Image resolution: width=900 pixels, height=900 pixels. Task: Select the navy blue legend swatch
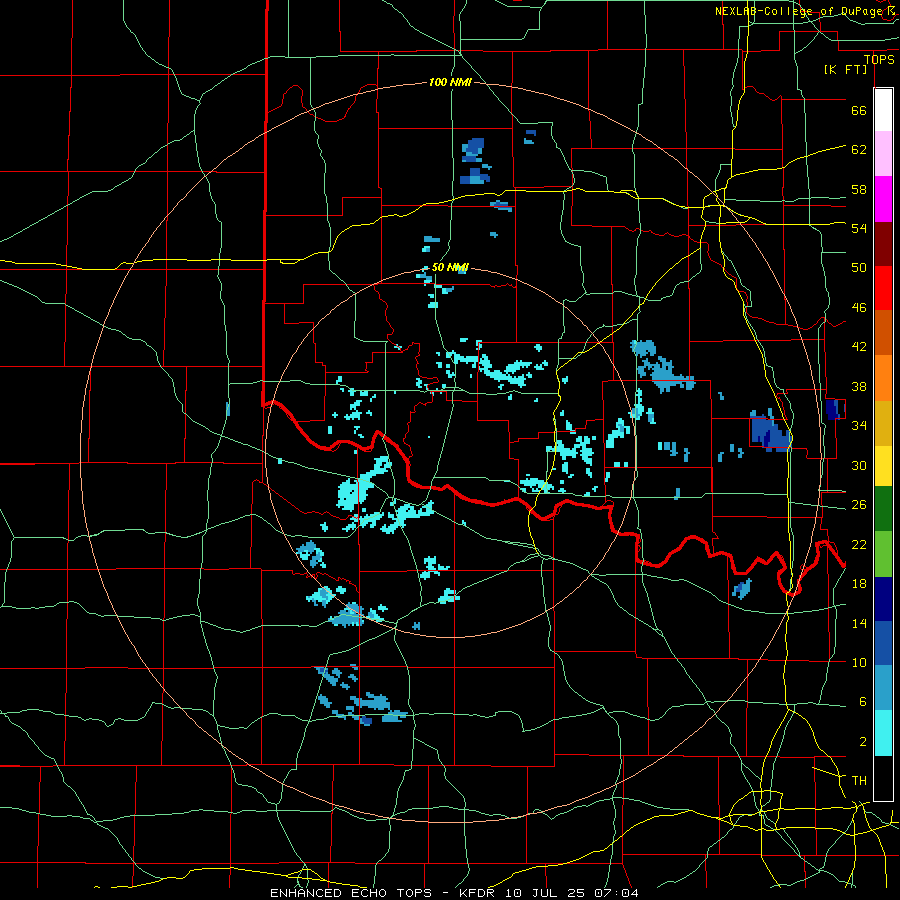tap(883, 599)
